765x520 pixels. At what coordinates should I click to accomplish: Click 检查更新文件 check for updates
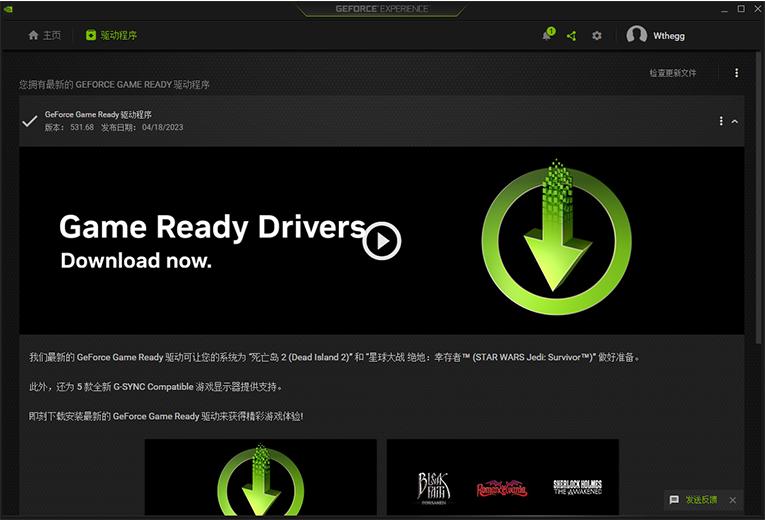pyautogui.click(x=672, y=73)
